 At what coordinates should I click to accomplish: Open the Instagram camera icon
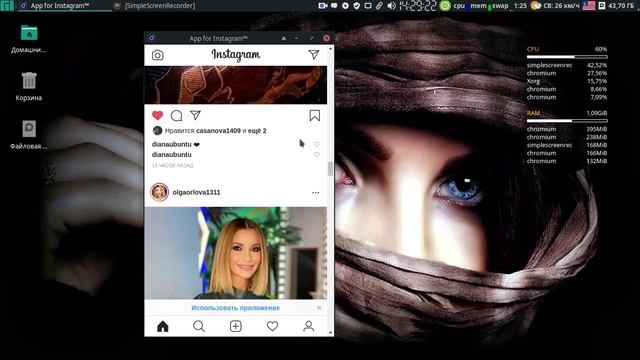point(158,55)
